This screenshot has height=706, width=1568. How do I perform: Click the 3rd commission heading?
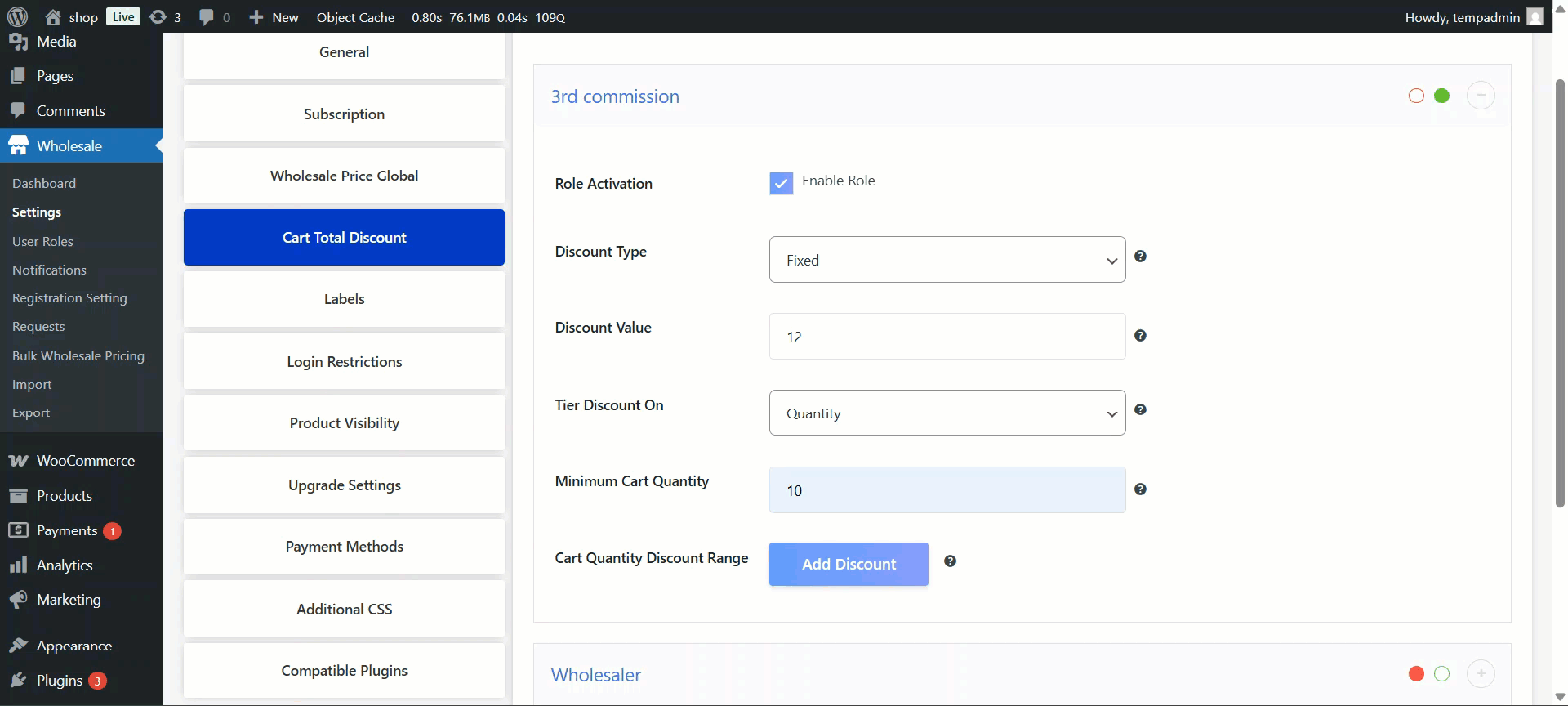pyautogui.click(x=615, y=96)
